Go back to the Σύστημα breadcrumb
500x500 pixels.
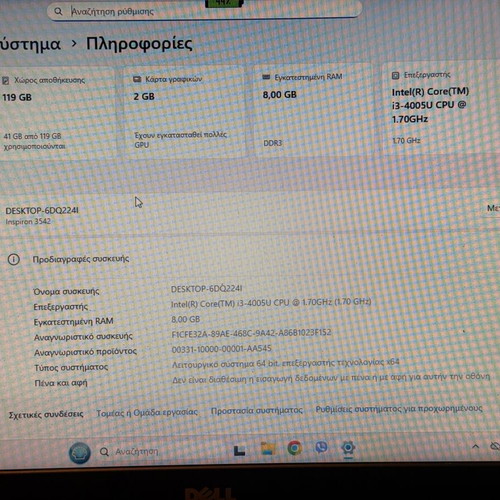point(30,44)
